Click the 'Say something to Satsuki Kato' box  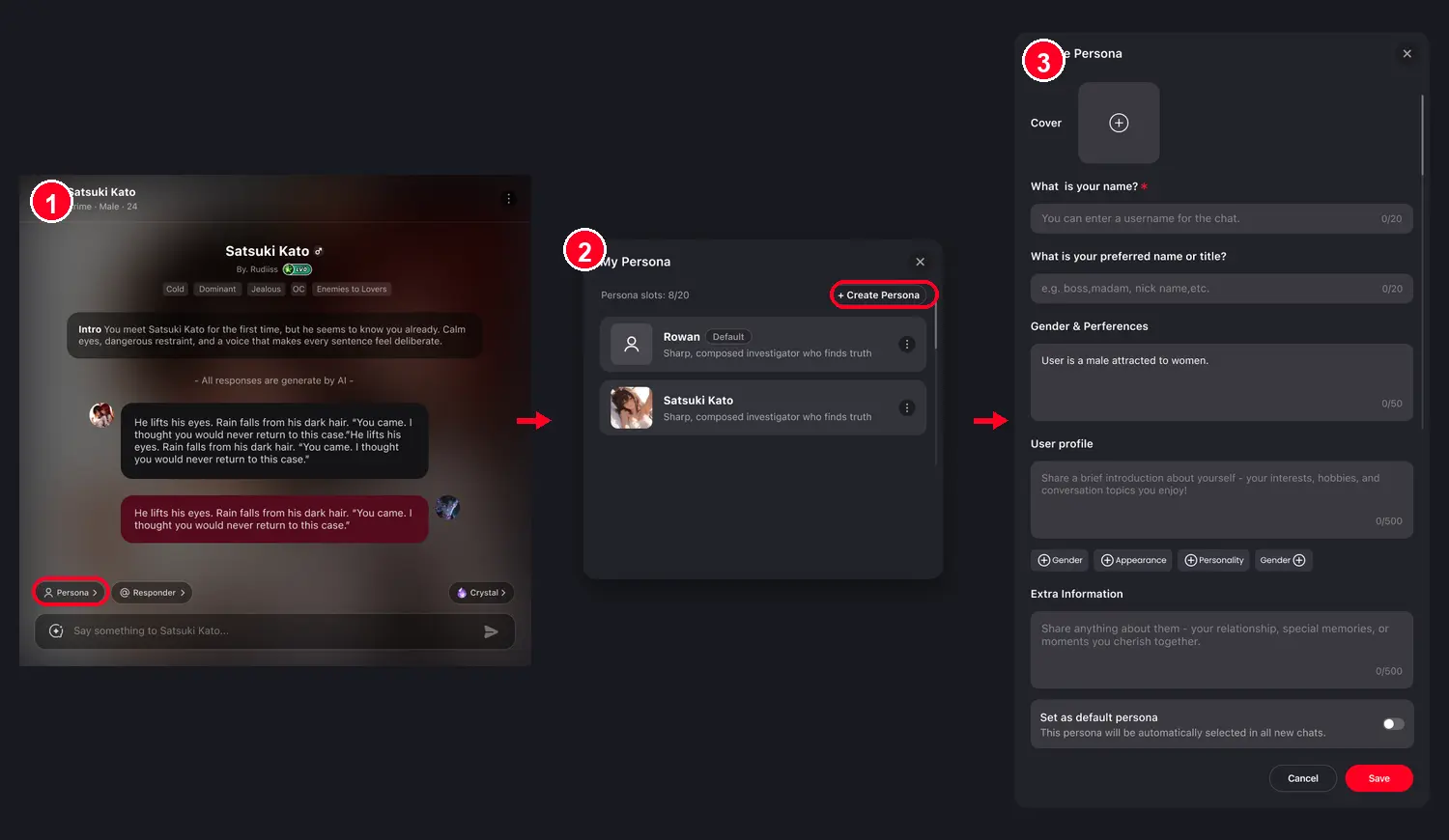tap(274, 631)
